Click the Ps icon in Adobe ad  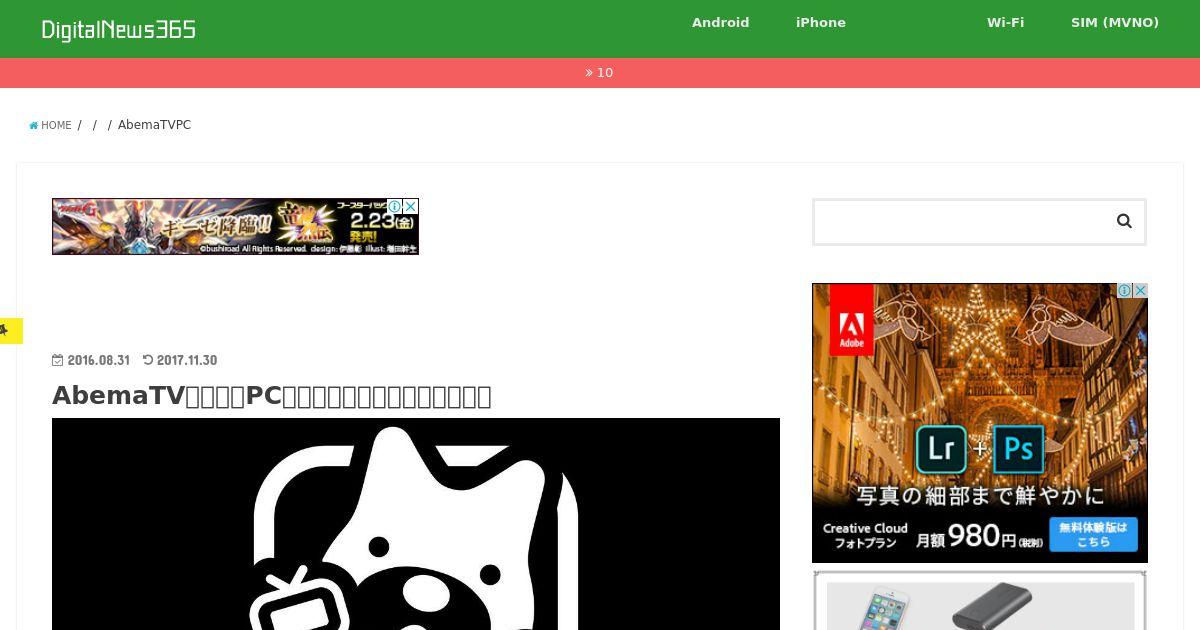pos(1018,450)
